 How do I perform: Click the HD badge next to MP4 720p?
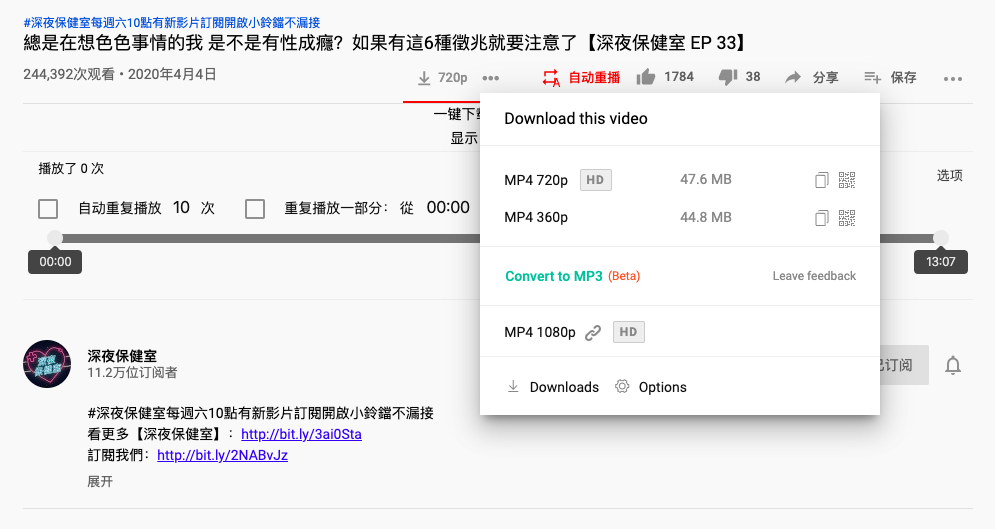596,180
